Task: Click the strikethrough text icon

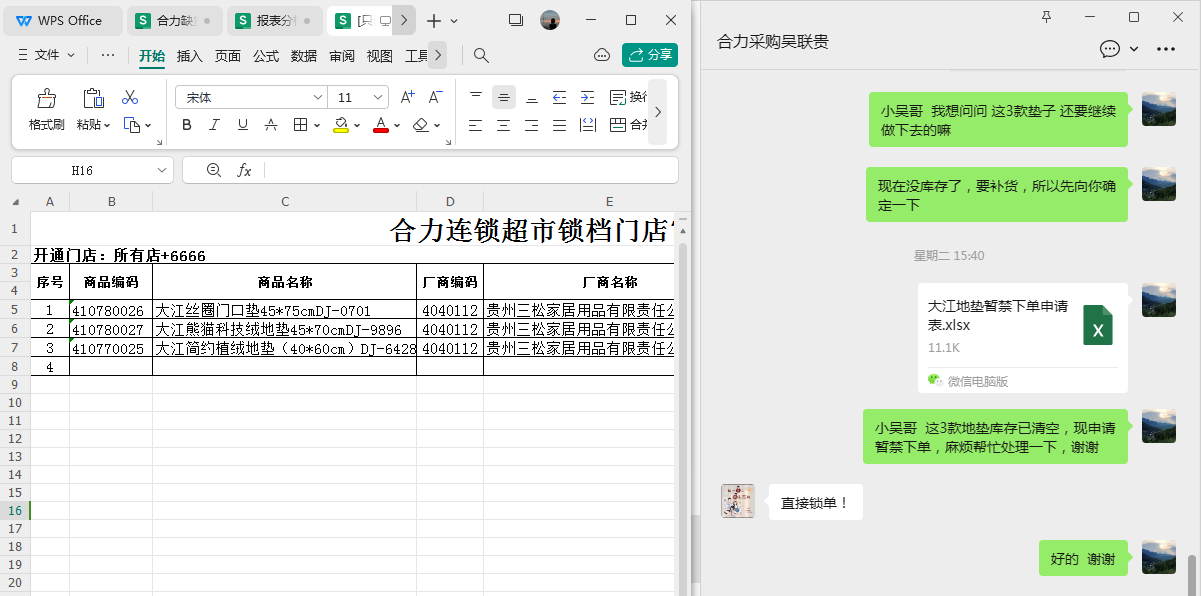Action: pos(271,125)
